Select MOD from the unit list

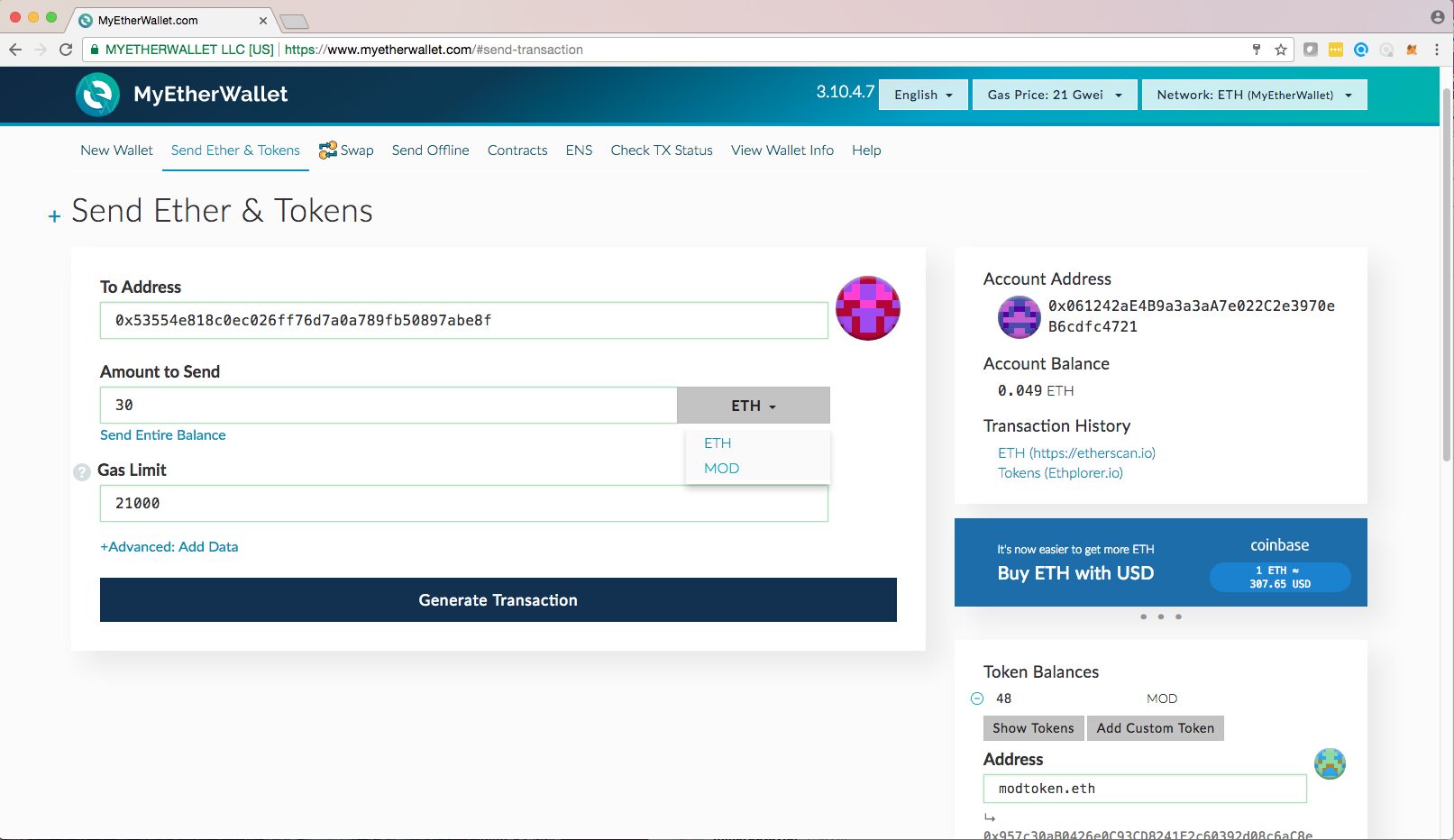[x=721, y=469]
